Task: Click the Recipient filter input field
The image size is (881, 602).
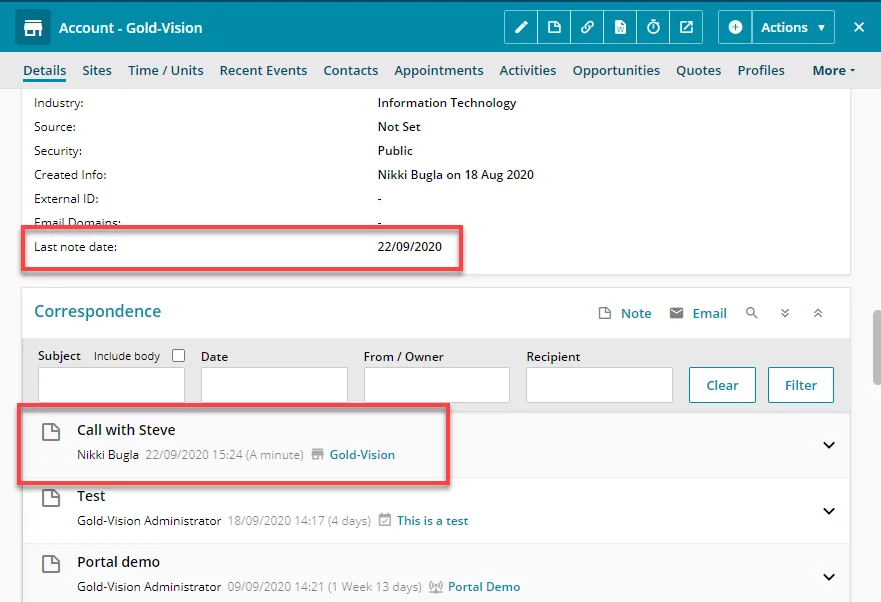Action: (599, 385)
